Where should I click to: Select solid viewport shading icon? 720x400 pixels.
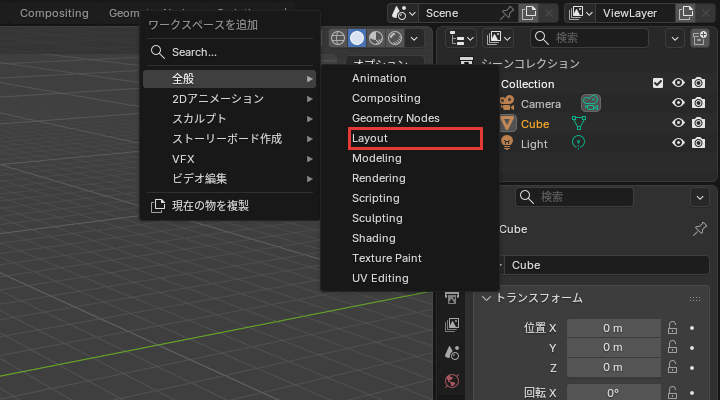pyautogui.click(x=357, y=38)
